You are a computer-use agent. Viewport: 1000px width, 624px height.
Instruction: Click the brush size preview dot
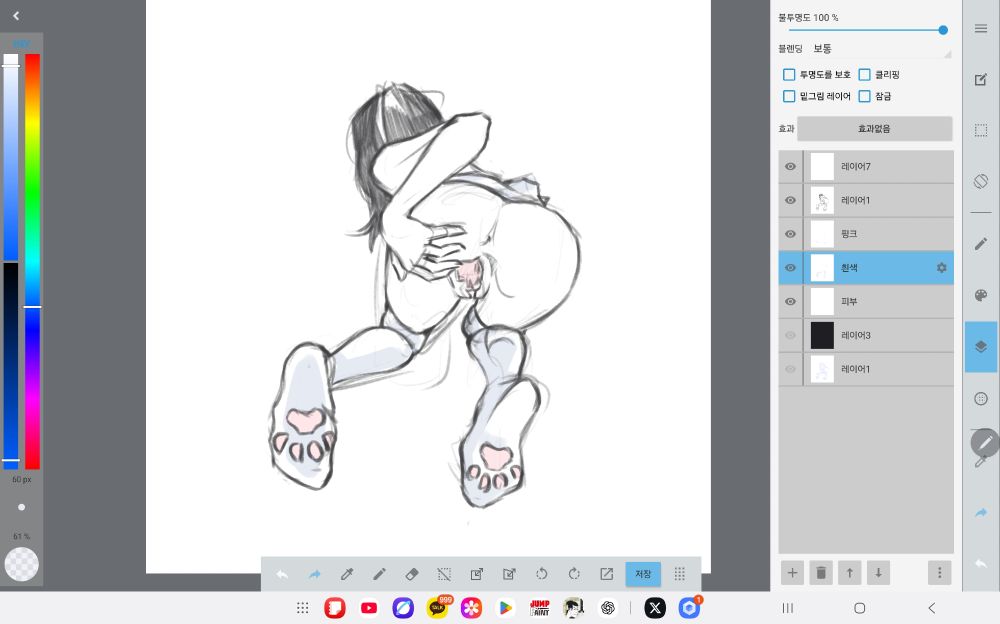22,507
